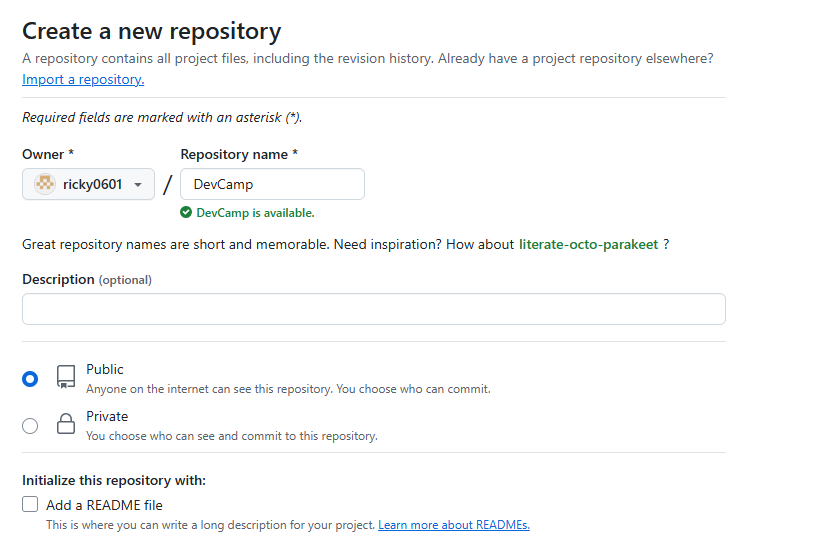Click the Repository name field label
Screen dimensions: 838x550
(x=239, y=154)
